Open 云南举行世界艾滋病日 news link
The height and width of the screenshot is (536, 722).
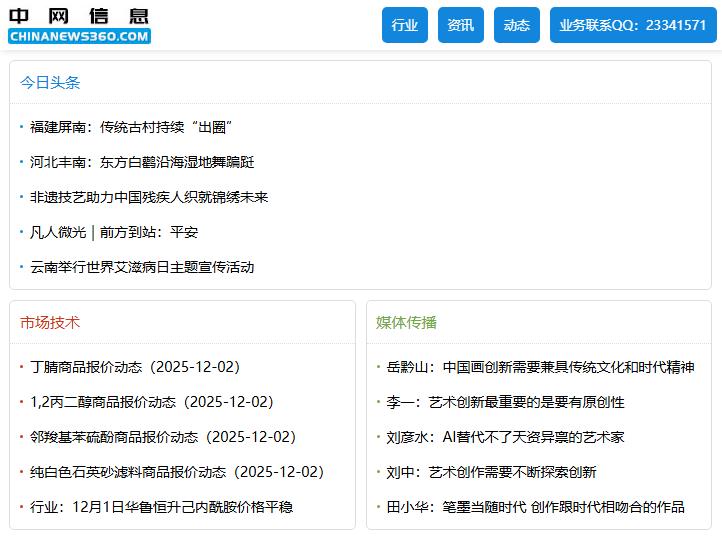(x=142, y=267)
